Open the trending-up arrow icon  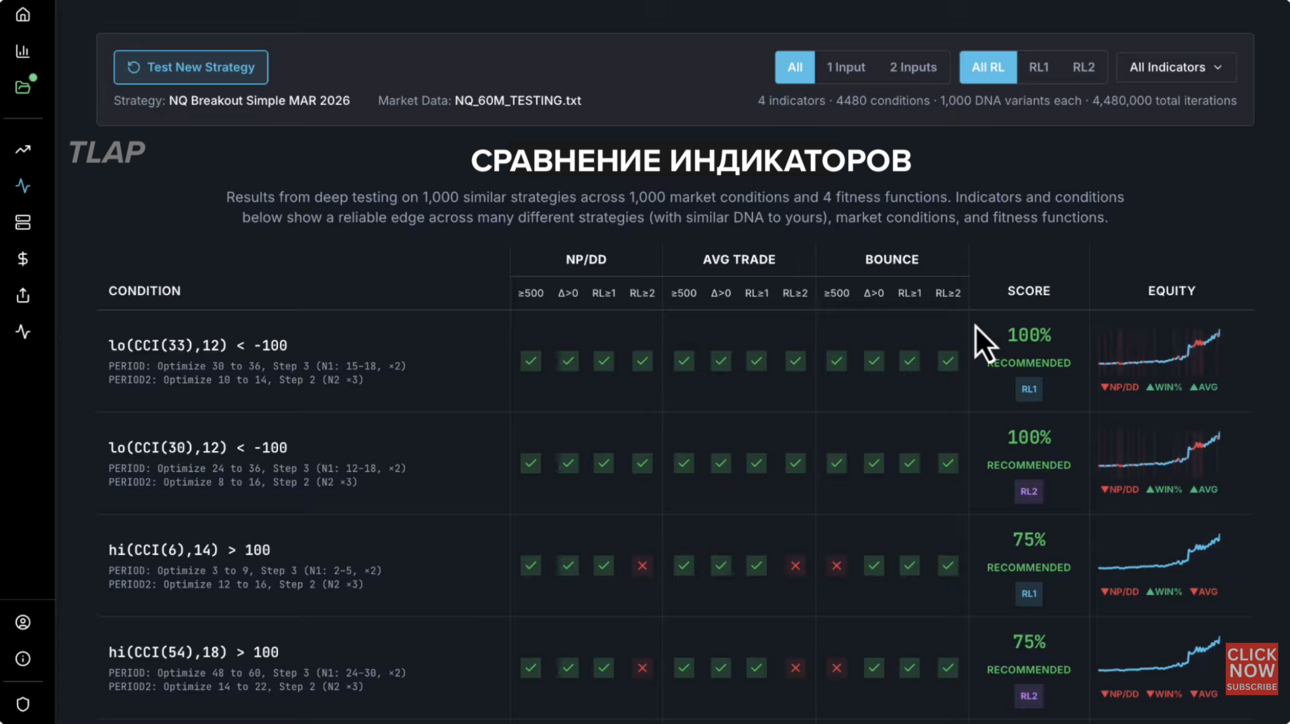[x=23, y=150]
